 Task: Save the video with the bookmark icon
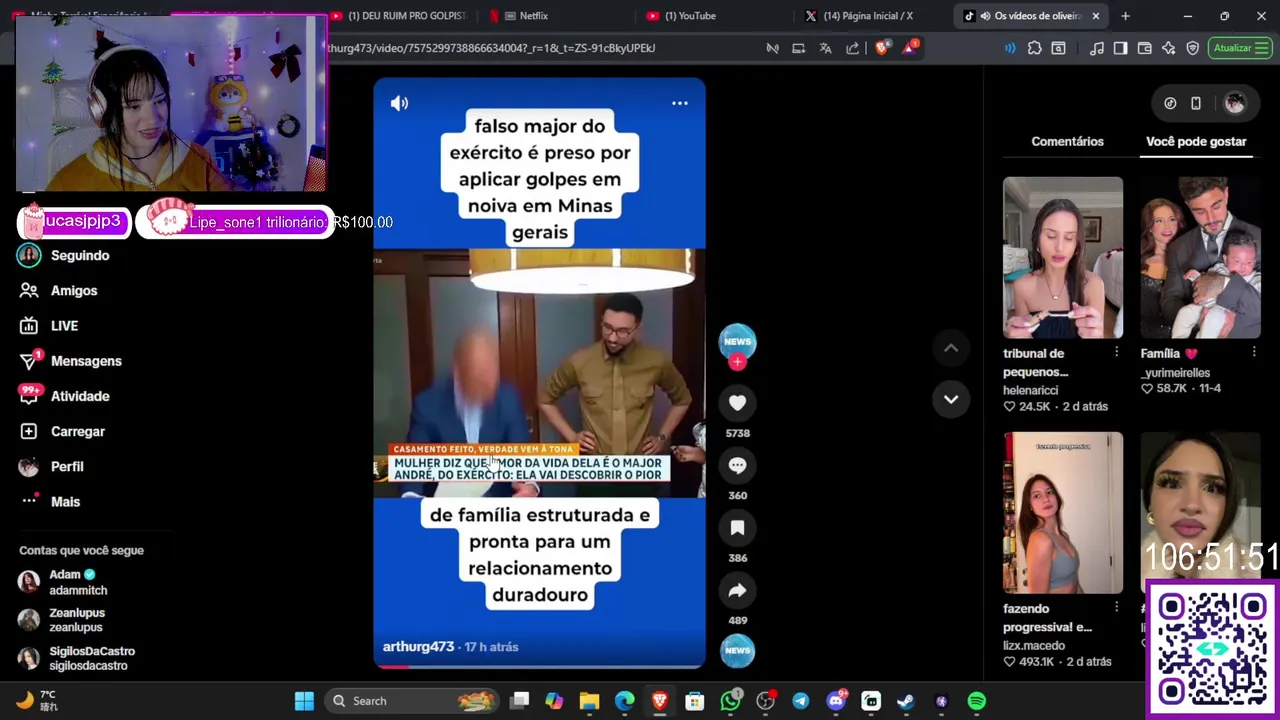[x=737, y=527]
